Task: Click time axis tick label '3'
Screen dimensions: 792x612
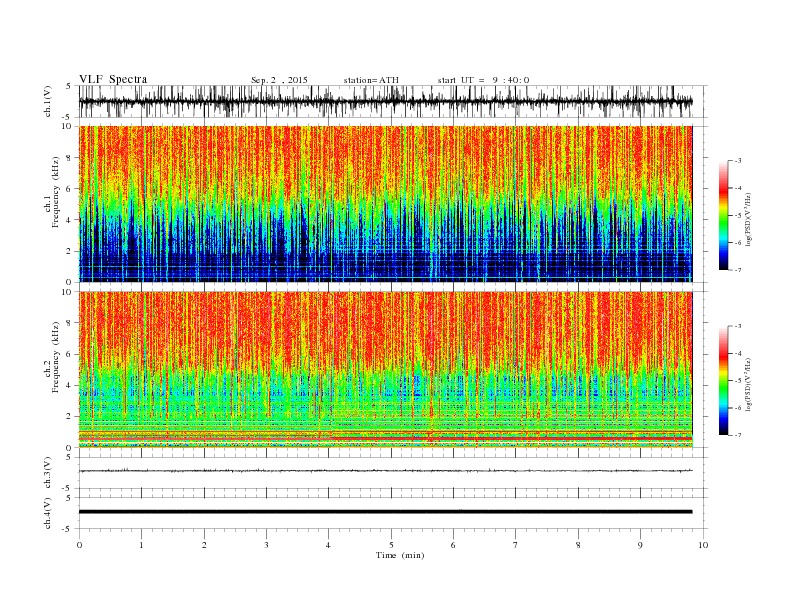Action: (266, 545)
